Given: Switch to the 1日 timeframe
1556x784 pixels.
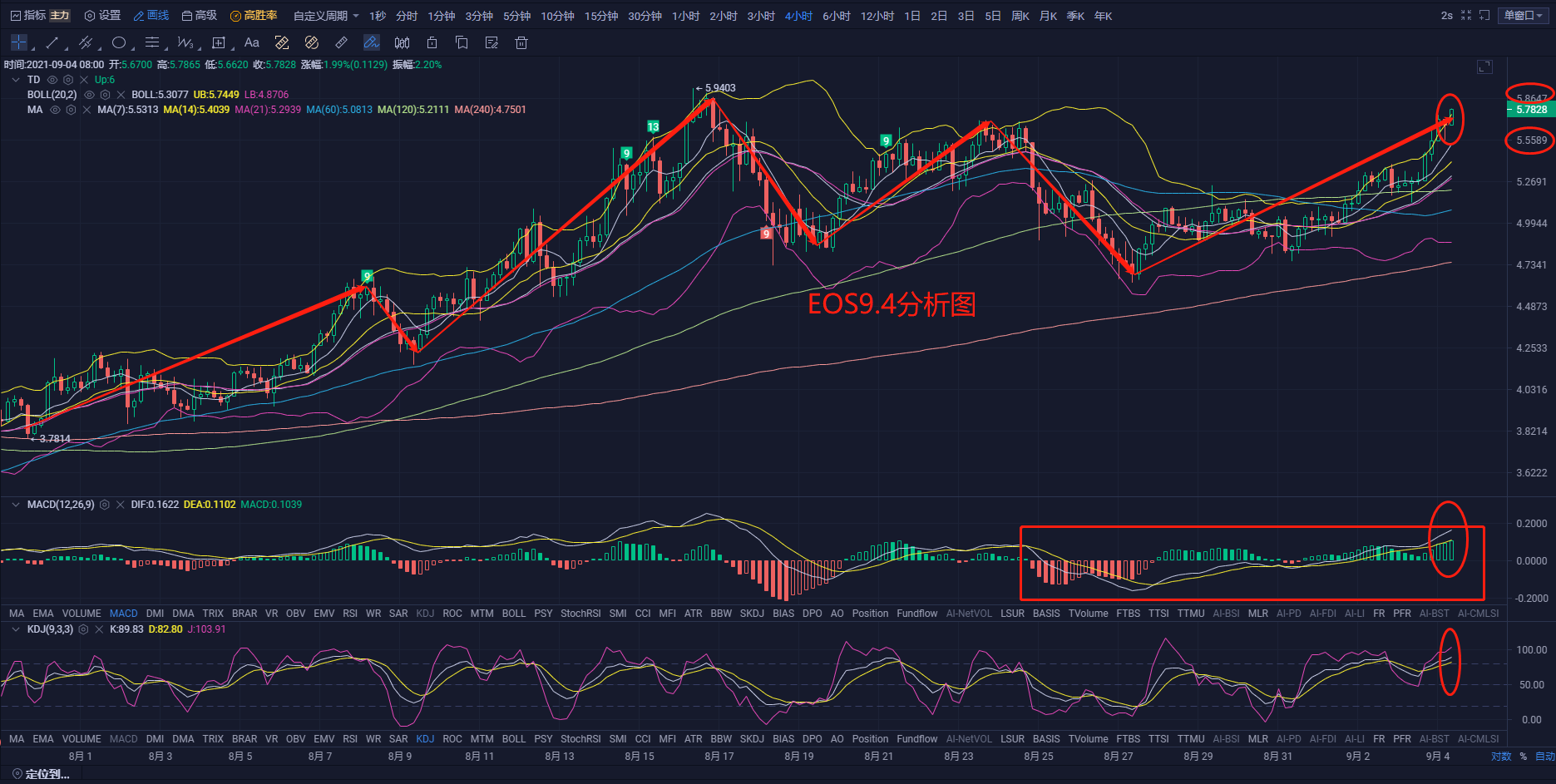Looking at the screenshot, I should pyautogui.click(x=912, y=16).
